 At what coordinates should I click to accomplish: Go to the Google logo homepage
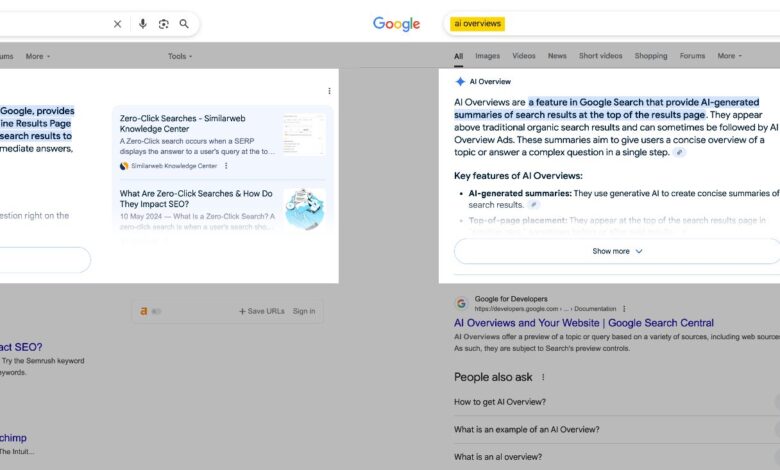pyautogui.click(x=396, y=24)
